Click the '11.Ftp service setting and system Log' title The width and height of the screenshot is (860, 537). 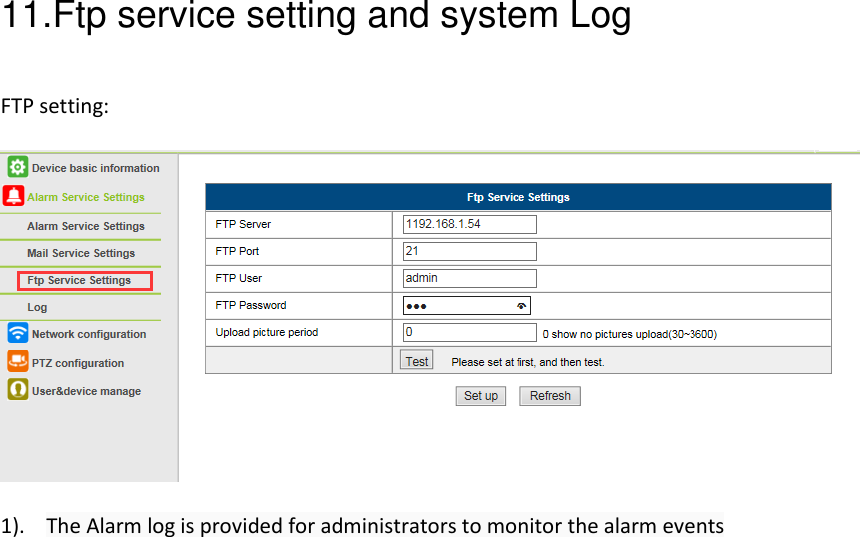tap(316, 15)
